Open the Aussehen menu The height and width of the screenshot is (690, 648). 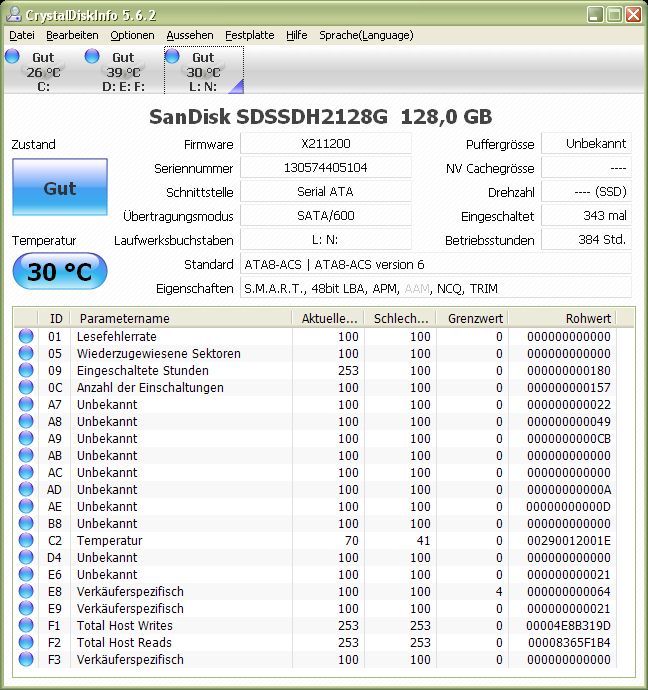click(190, 35)
